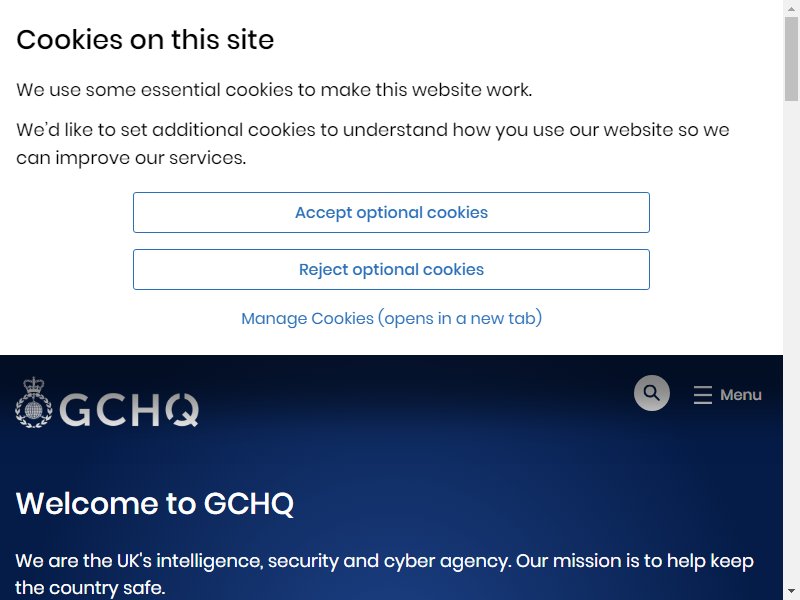Click the UK's intelligence agency mission text

point(384,574)
